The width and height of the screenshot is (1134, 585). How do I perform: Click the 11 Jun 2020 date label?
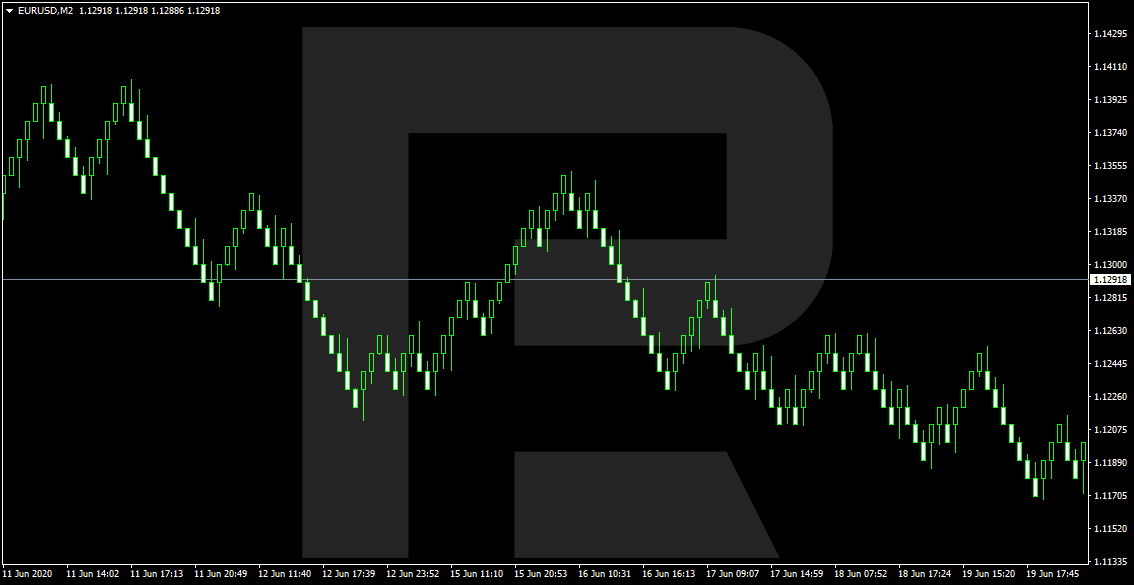[x=27, y=574]
